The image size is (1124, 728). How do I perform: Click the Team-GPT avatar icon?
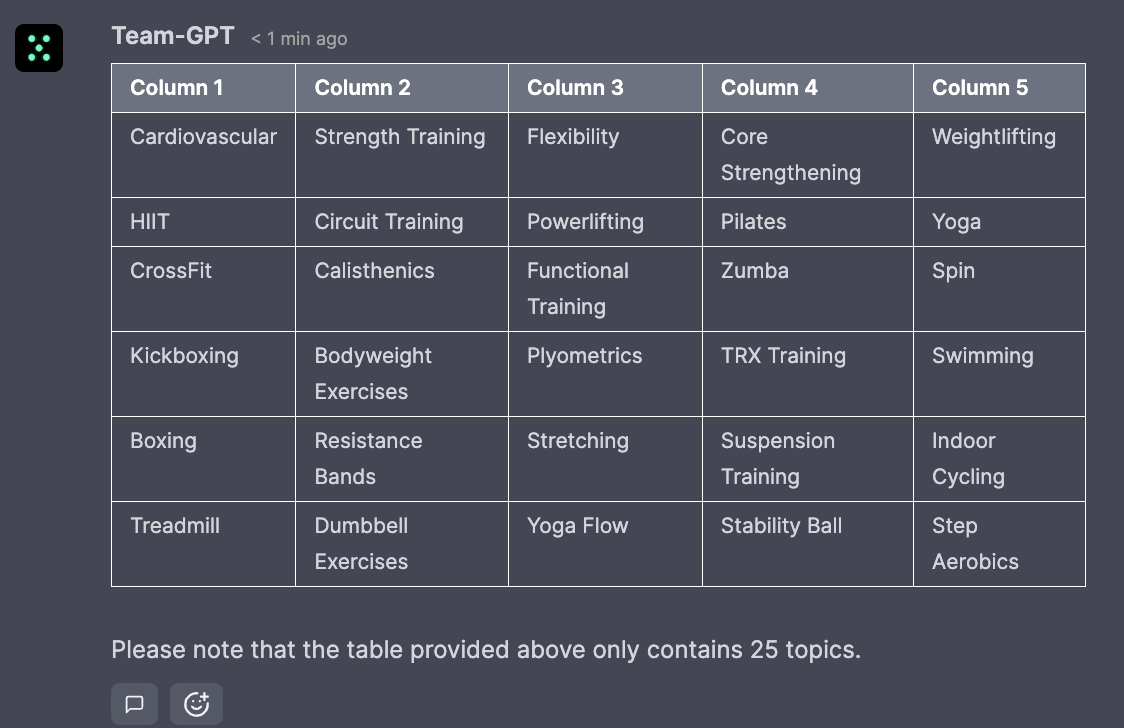pyautogui.click(x=39, y=48)
